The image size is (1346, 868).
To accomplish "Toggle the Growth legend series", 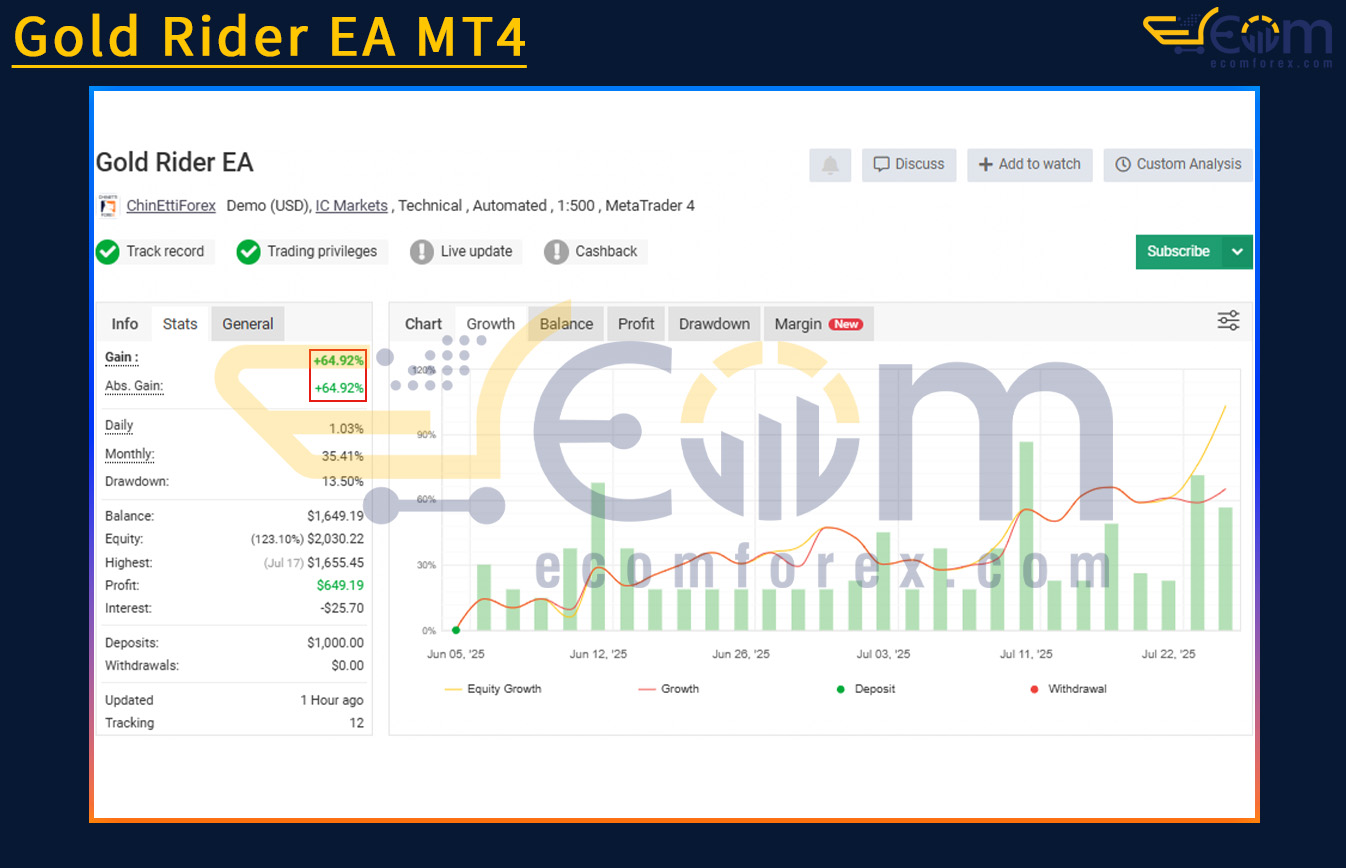I will (668, 689).
